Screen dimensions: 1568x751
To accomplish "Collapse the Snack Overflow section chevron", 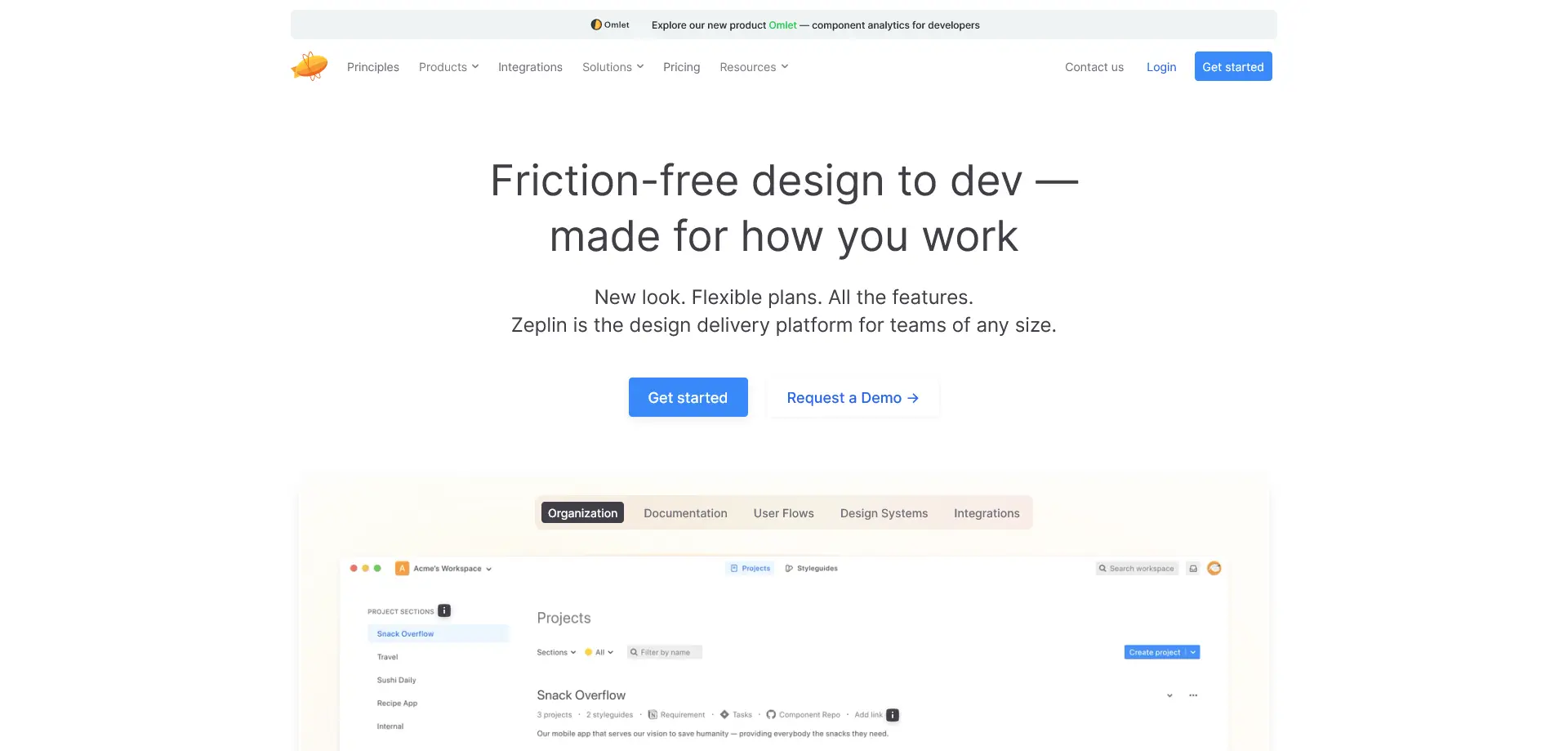I will point(1169,695).
